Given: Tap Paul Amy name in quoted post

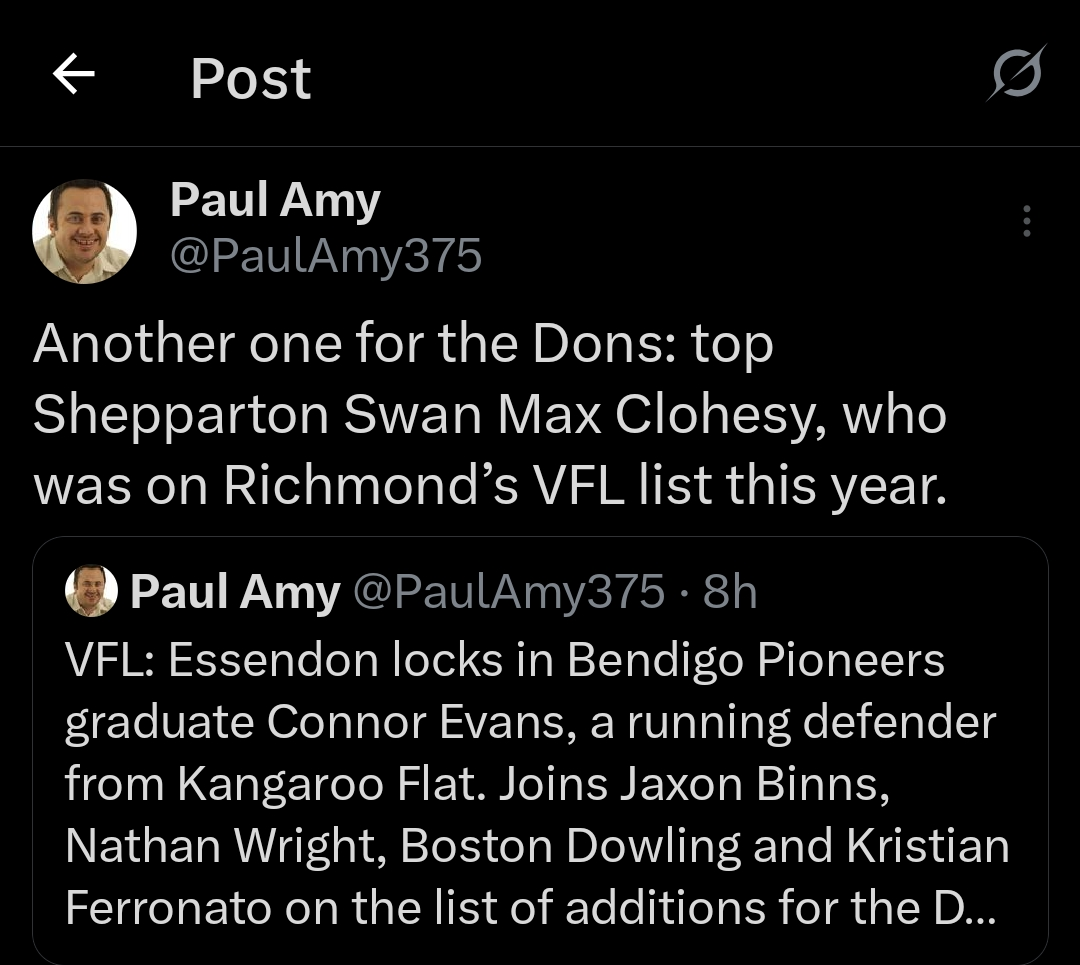Looking at the screenshot, I should 235,593.
